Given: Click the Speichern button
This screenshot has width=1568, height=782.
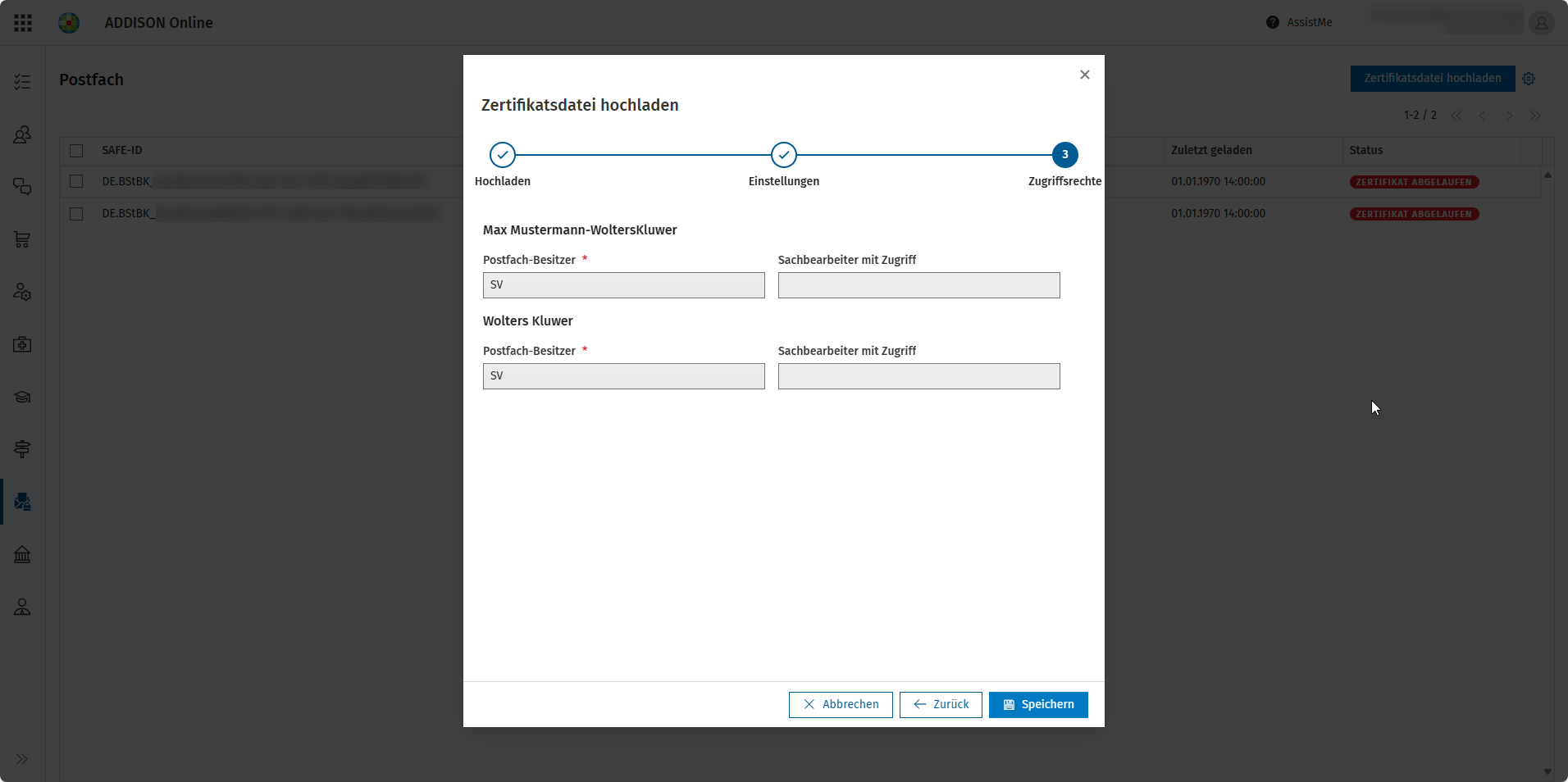Looking at the screenshot, I should pos(1038,705).
